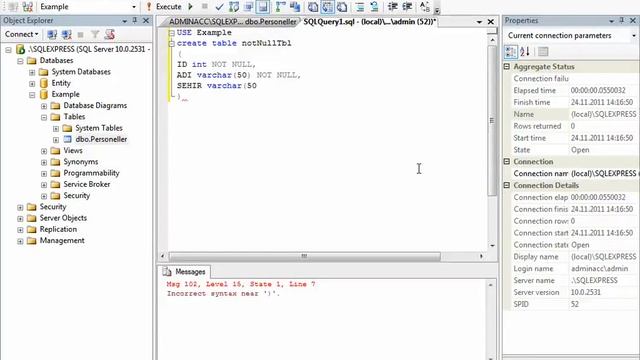Click Connect Object Explorer server icon

click(x=52, y=34)
